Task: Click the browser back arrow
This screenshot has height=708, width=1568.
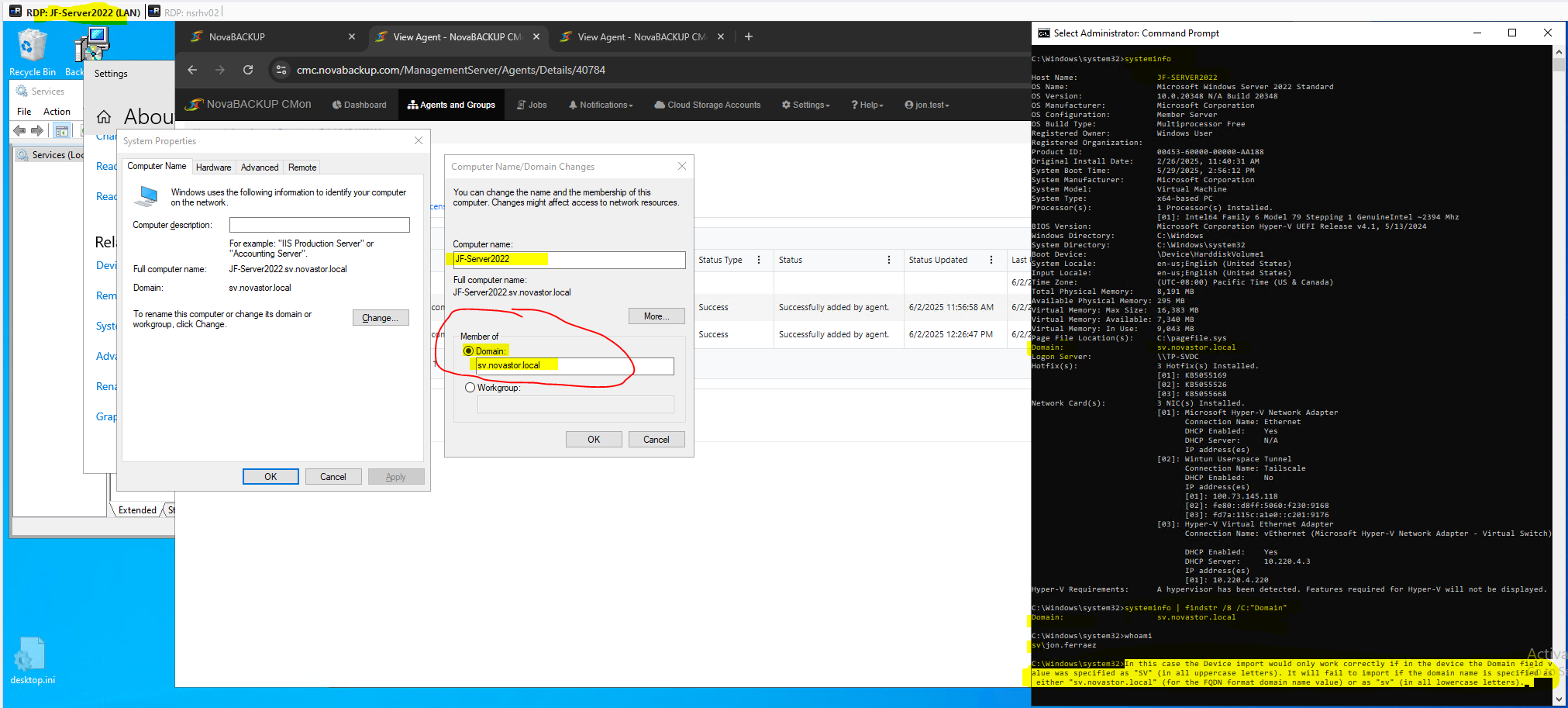Action: [x=192, y=70]
